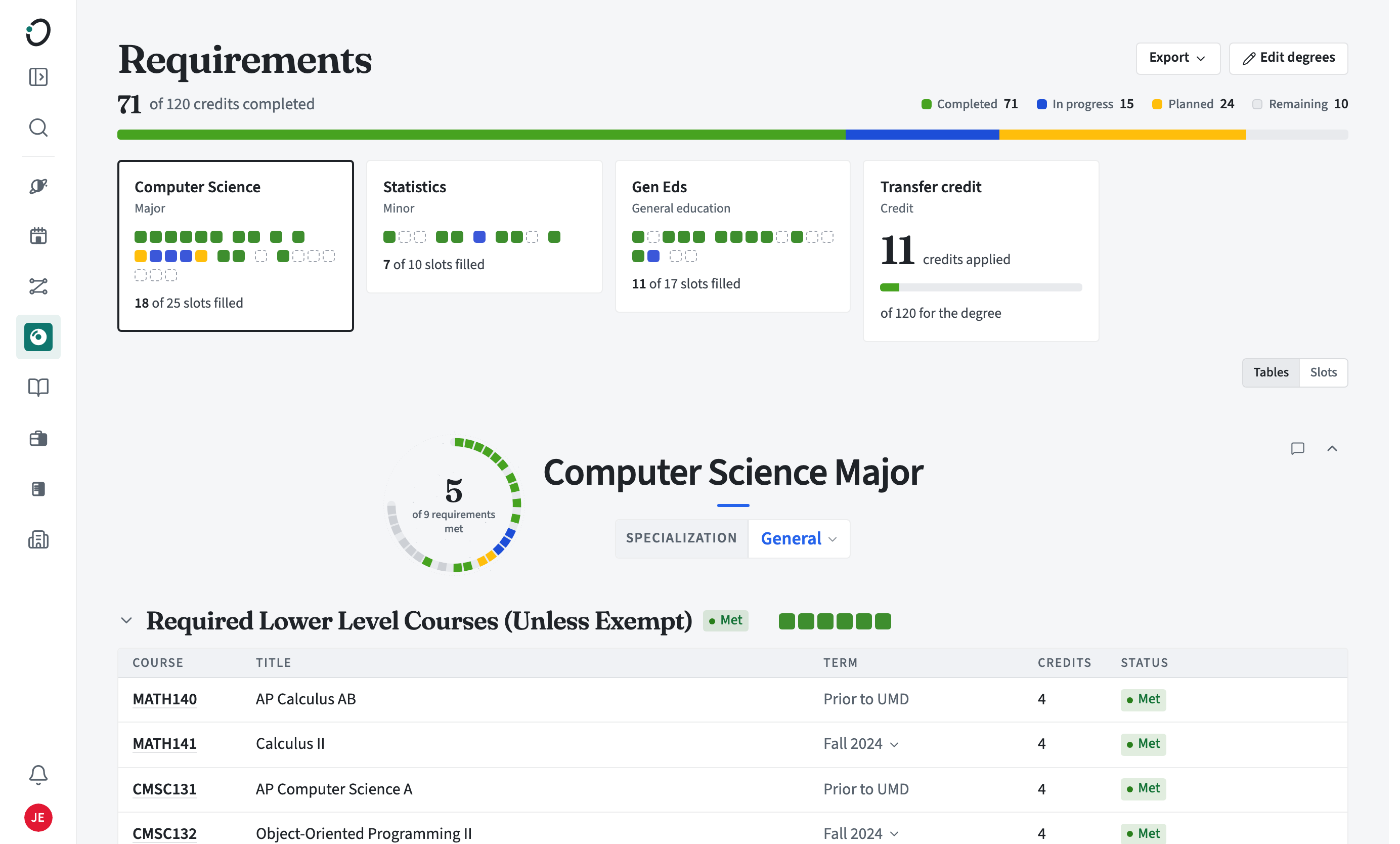Click the CMSC131 Met status badge

pyautogui.click(x=1143, y=789)
